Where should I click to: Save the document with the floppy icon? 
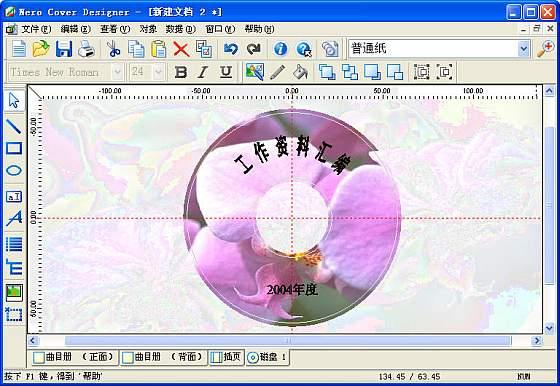coord(64,49)
